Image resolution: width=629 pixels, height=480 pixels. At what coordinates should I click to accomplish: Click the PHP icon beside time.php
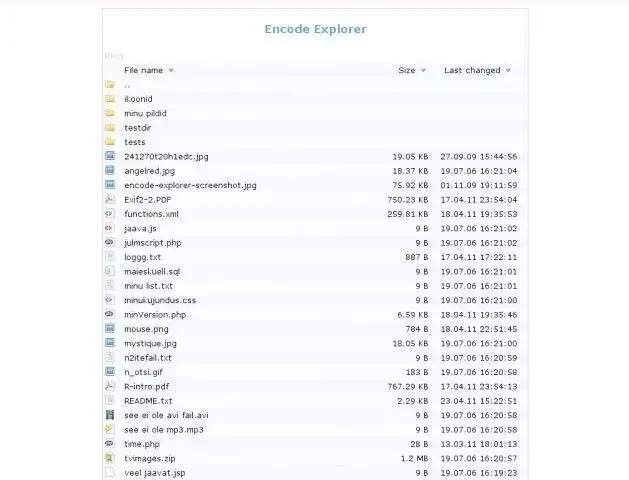tap(110, 444)
